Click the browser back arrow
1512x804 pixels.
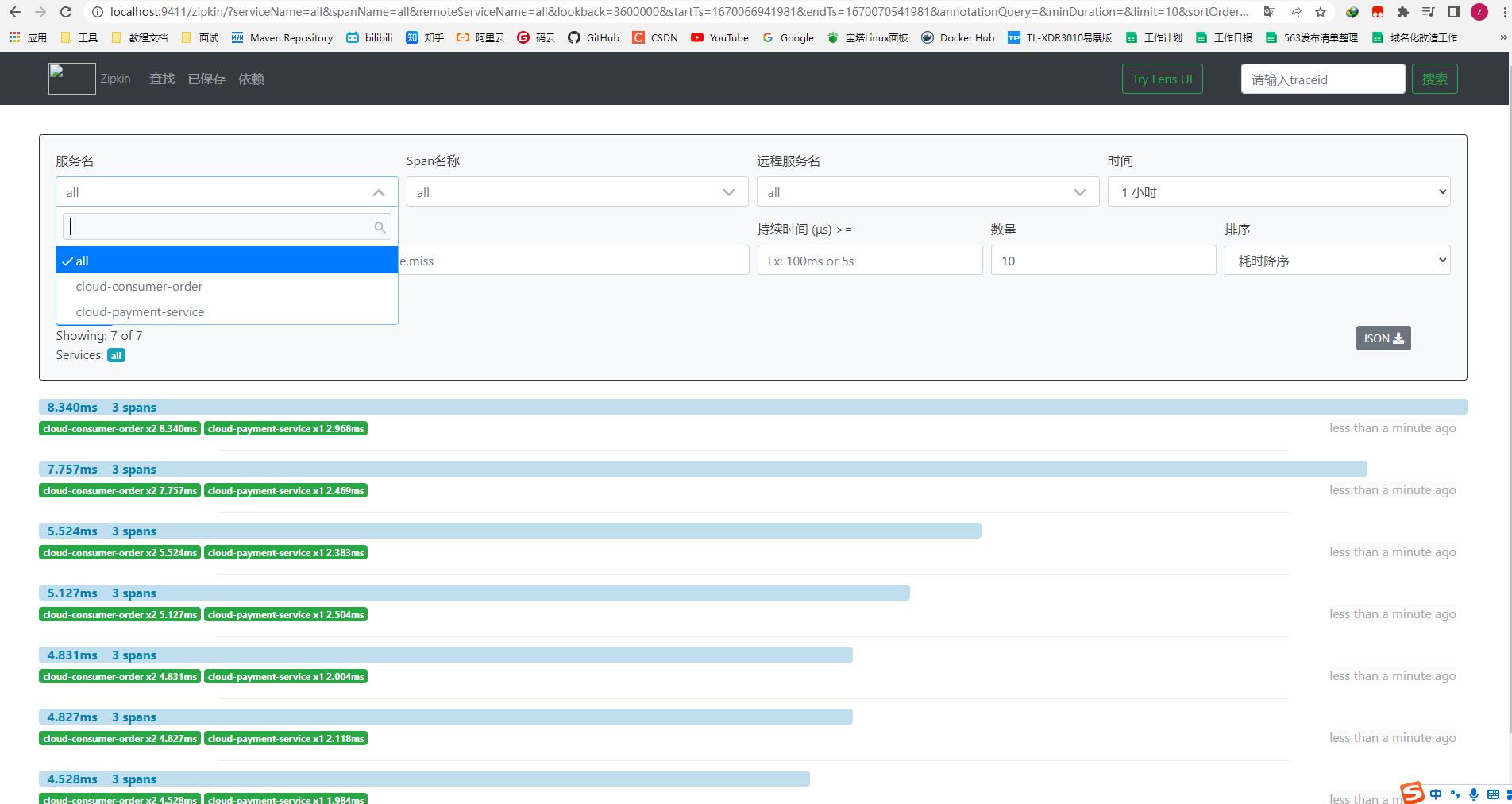pyautogui.click(x=15, y=12)
